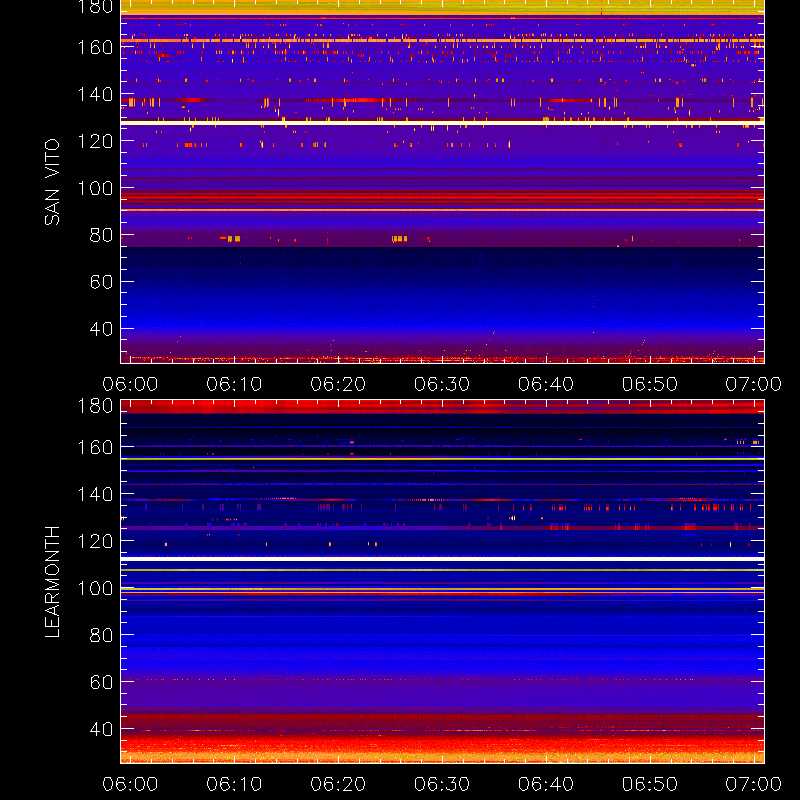Viewport: 800px width, 800px height.
Task: Click 06:20 time label under San Vito plot
Action: [x=338, y=384]
